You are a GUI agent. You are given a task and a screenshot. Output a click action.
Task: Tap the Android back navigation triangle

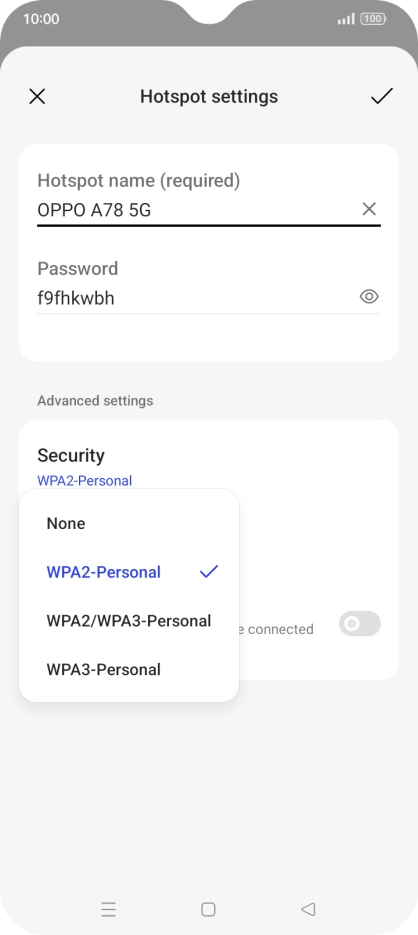pos(308,909)
